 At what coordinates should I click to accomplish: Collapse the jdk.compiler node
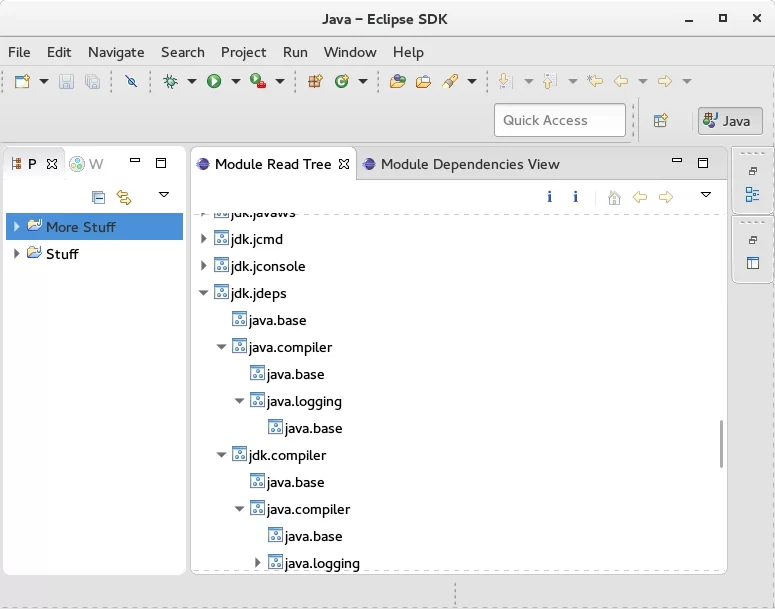pos(221,455)
